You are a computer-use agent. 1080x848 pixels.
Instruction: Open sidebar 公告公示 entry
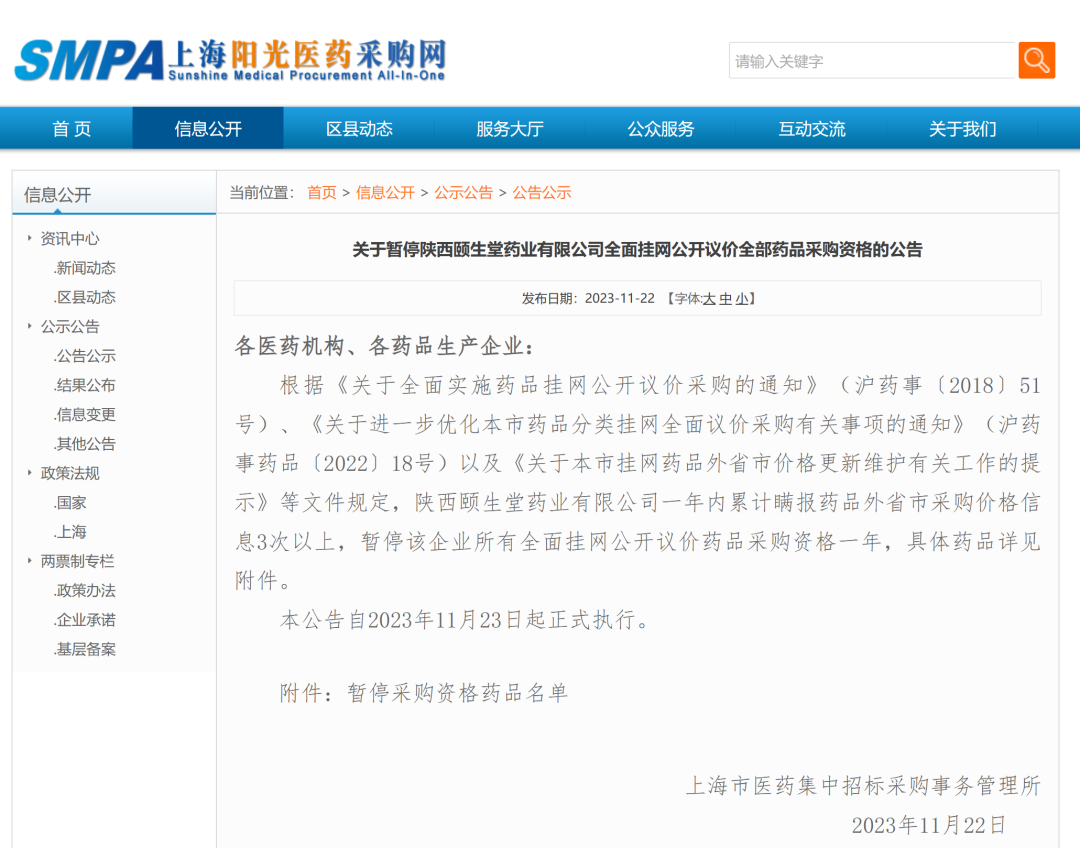click(85, 356)
